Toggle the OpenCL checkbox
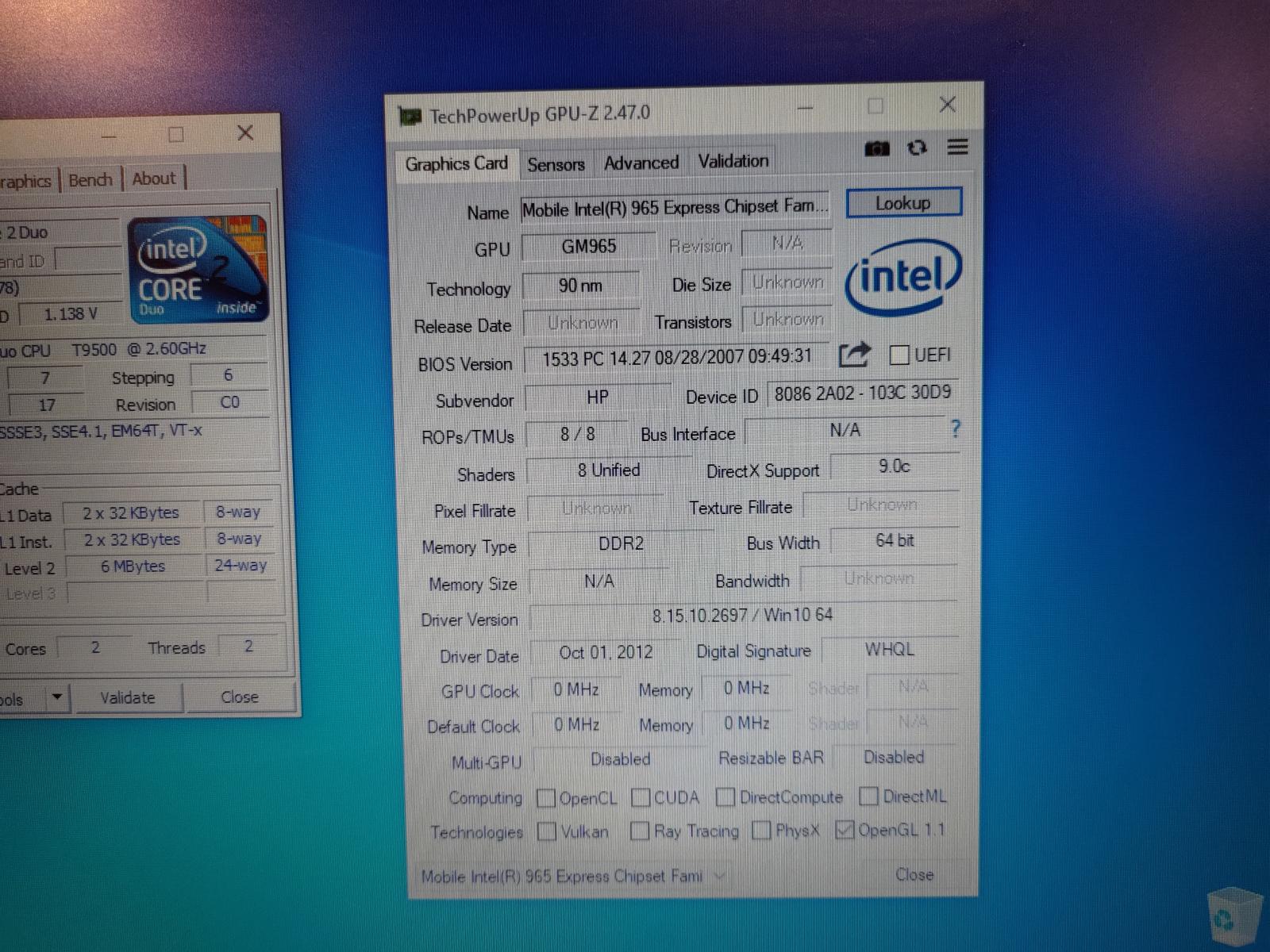This screenshot has height=952, width=1270. [546, 798]
